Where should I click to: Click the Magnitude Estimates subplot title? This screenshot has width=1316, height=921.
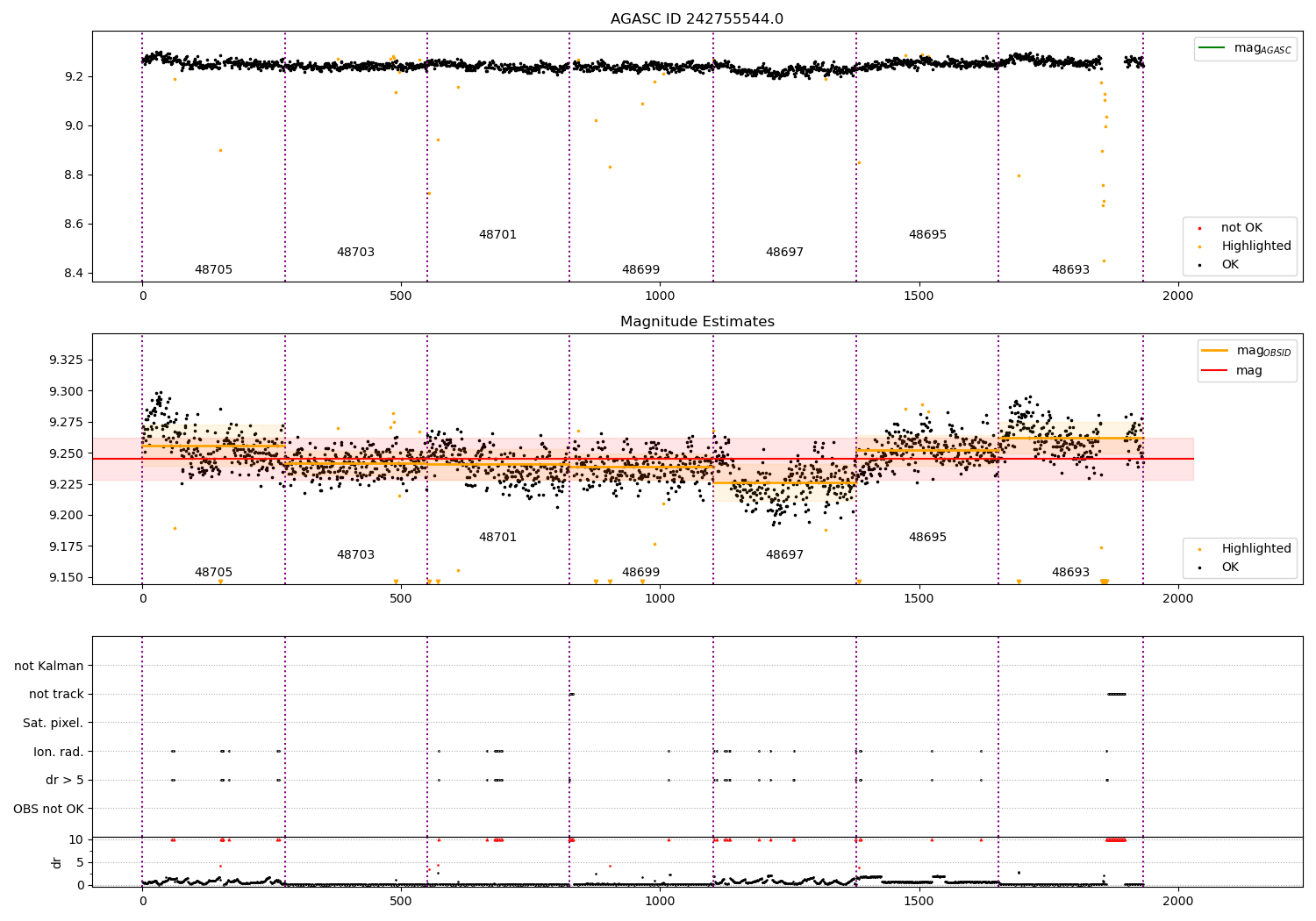[697, 321]
